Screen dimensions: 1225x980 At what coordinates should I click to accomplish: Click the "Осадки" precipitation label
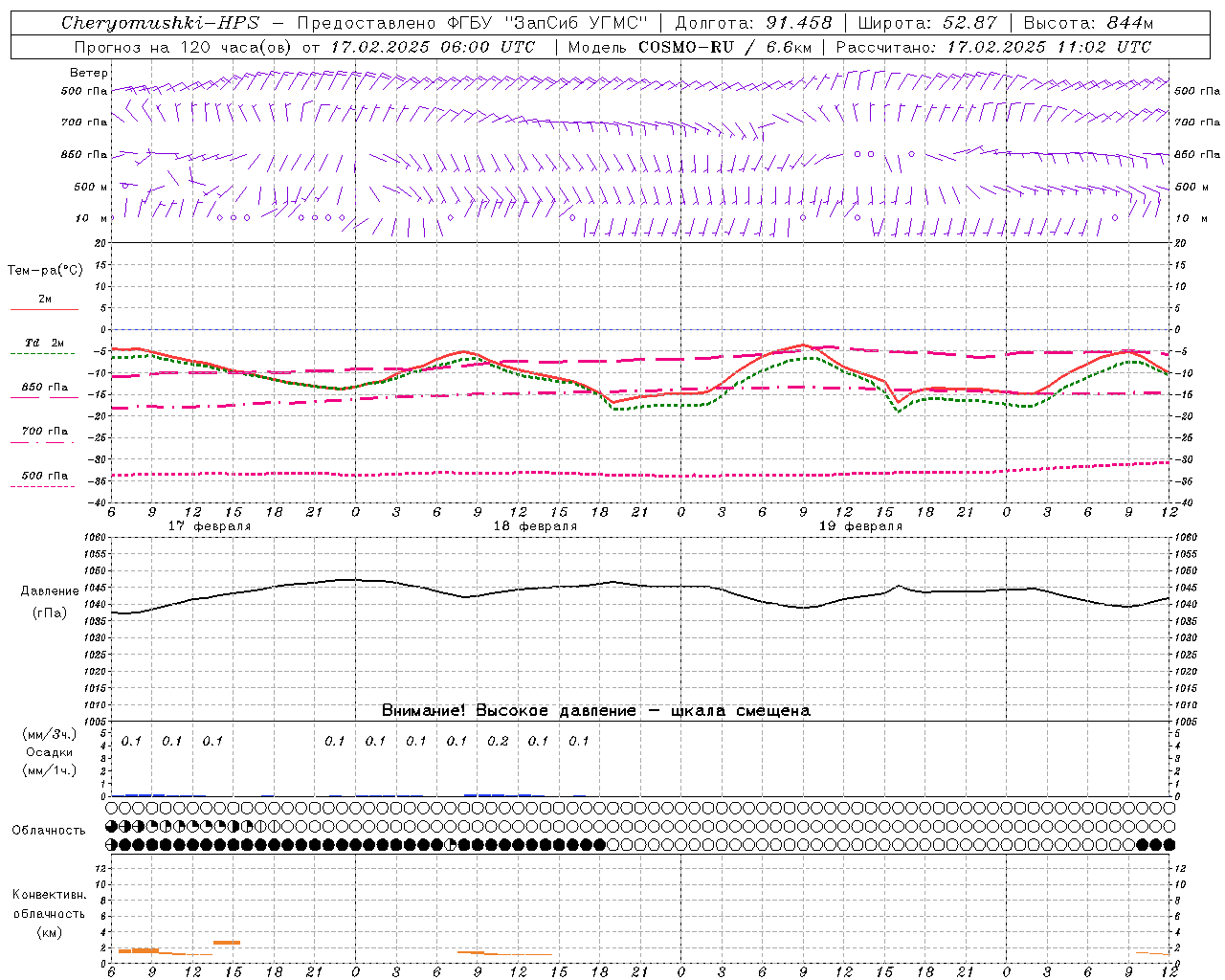pyautogui.click(x=49, y=752)
